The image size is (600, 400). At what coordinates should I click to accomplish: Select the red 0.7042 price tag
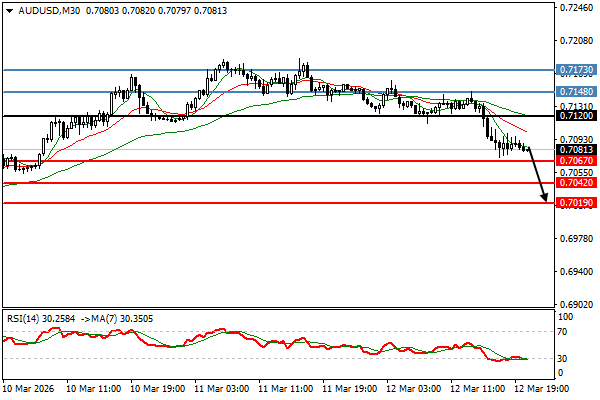[576, 183]
